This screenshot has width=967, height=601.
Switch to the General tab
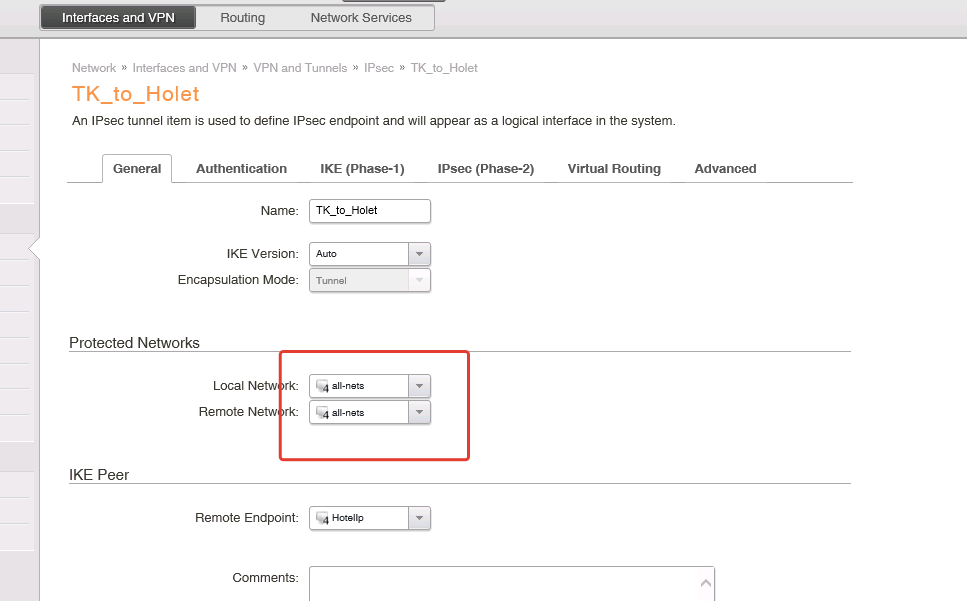137,169
